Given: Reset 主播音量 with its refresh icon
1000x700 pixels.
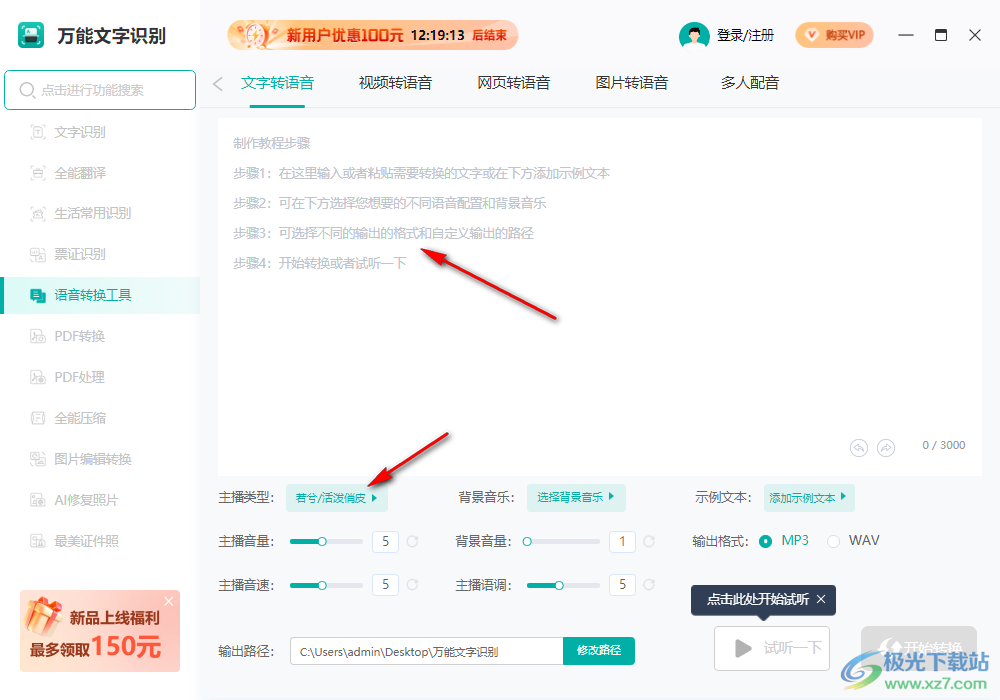Looking at the screenshot, I should (413, 541).
